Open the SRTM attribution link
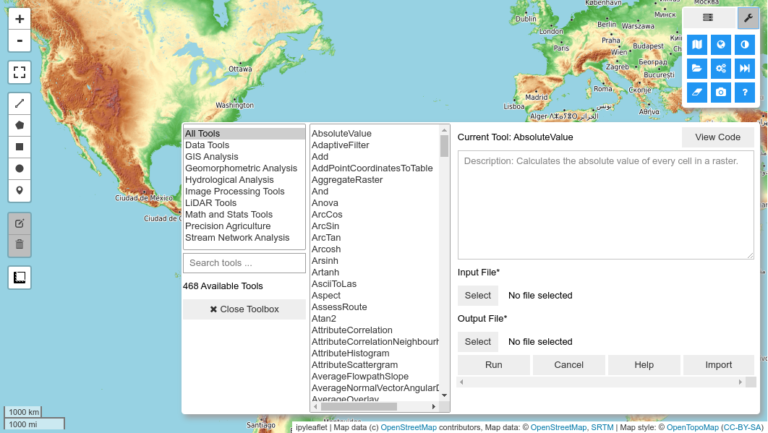The image size is (768, 433). [602, 428]
